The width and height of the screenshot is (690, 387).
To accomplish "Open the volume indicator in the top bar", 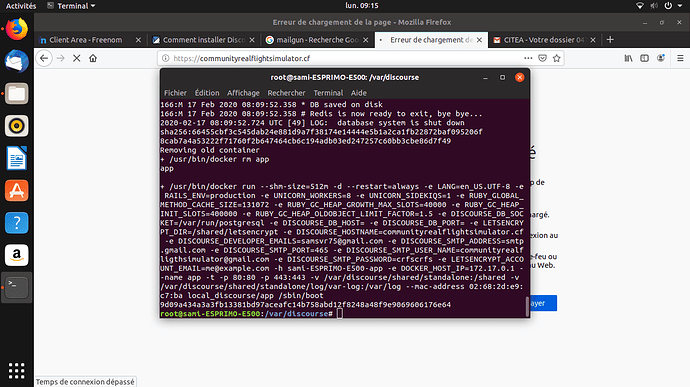I will tap(654, 6).
